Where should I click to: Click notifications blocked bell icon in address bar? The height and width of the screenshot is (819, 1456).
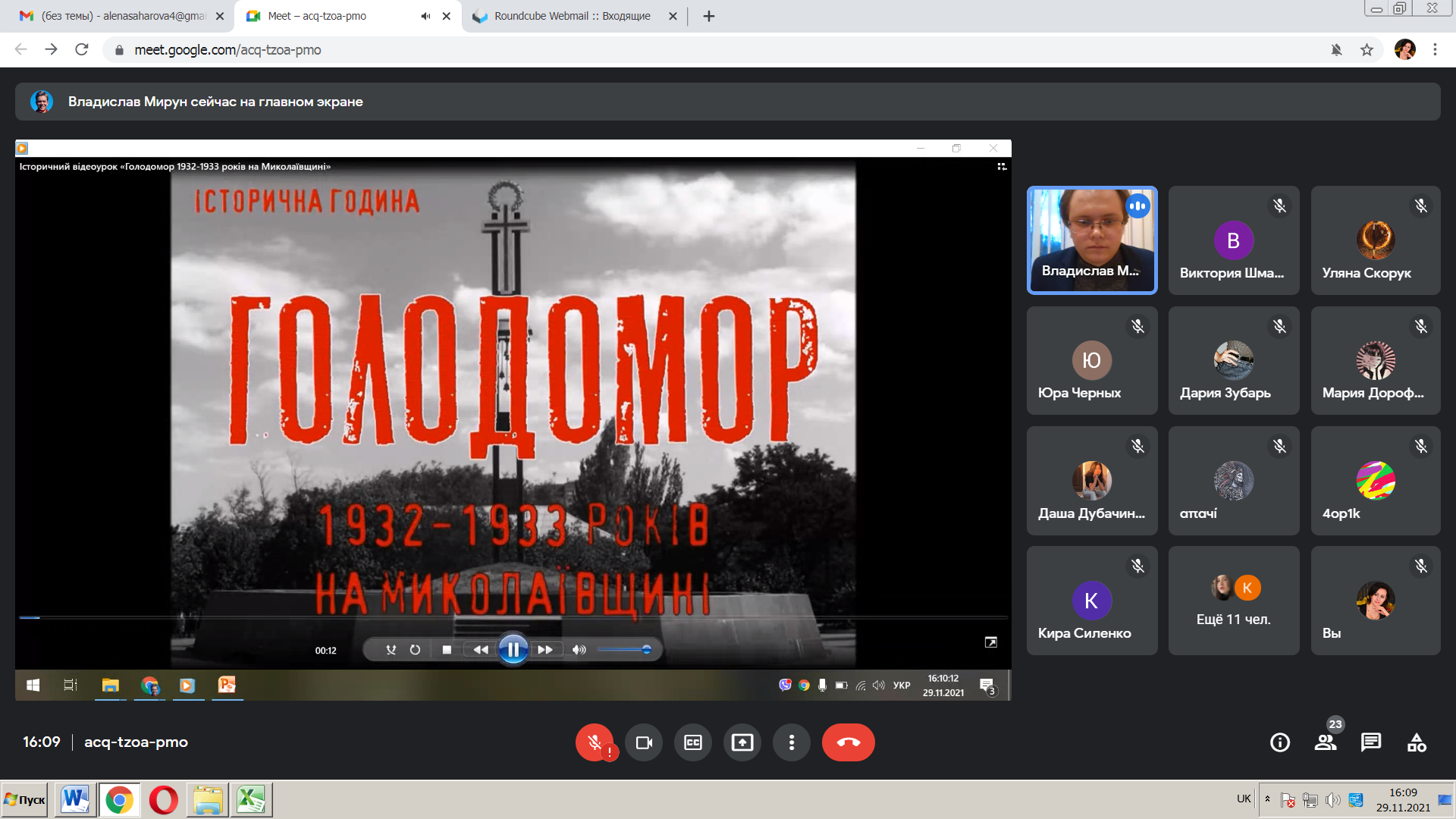click(x=1336, y=50)
